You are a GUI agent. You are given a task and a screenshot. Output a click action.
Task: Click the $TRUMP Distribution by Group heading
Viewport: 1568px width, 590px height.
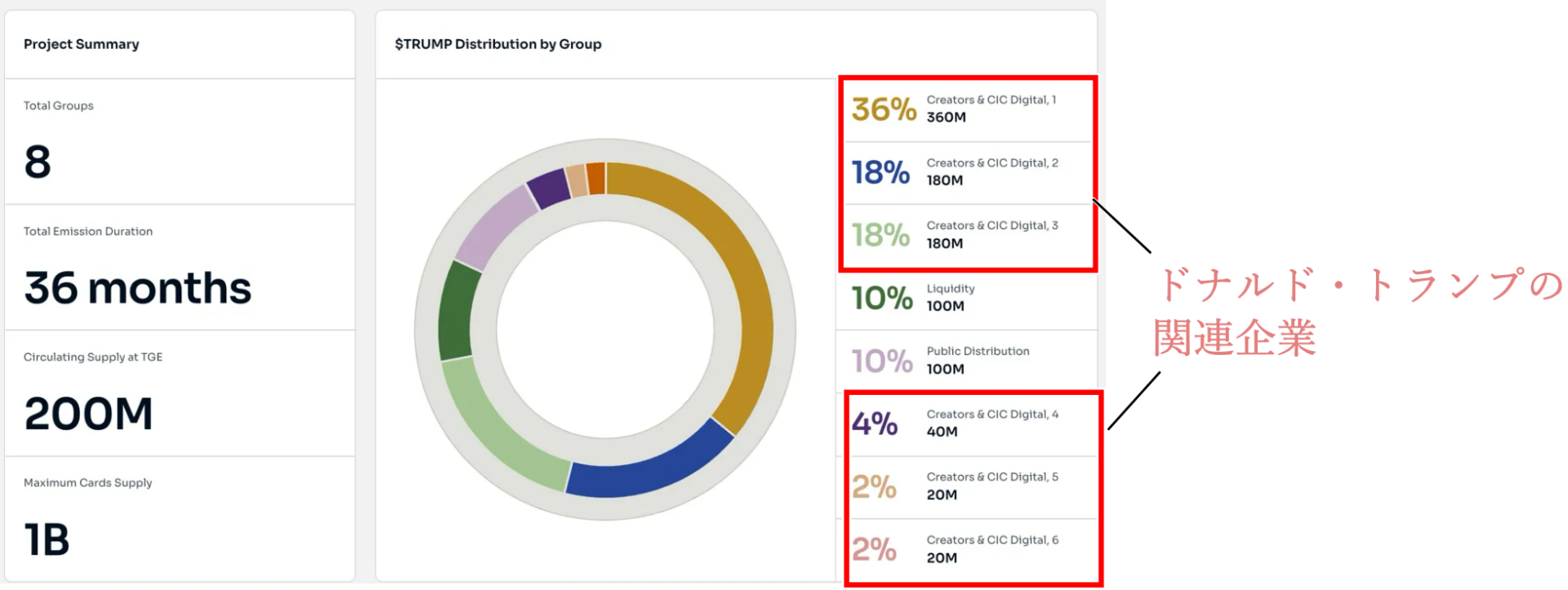point(497,44)
